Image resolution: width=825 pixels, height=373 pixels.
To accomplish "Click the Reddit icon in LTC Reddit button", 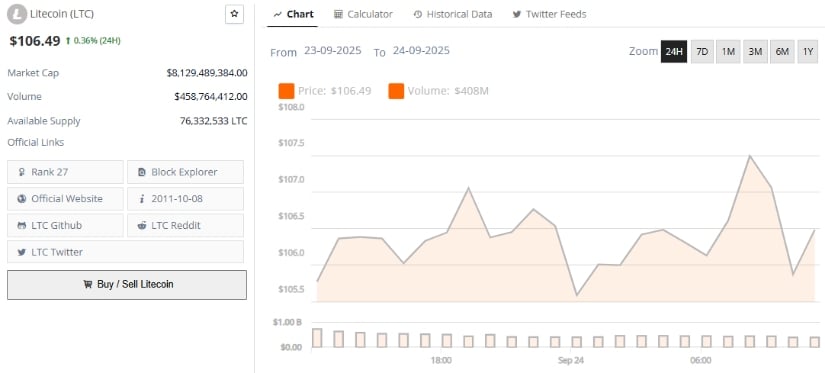I will coord(142,226).
